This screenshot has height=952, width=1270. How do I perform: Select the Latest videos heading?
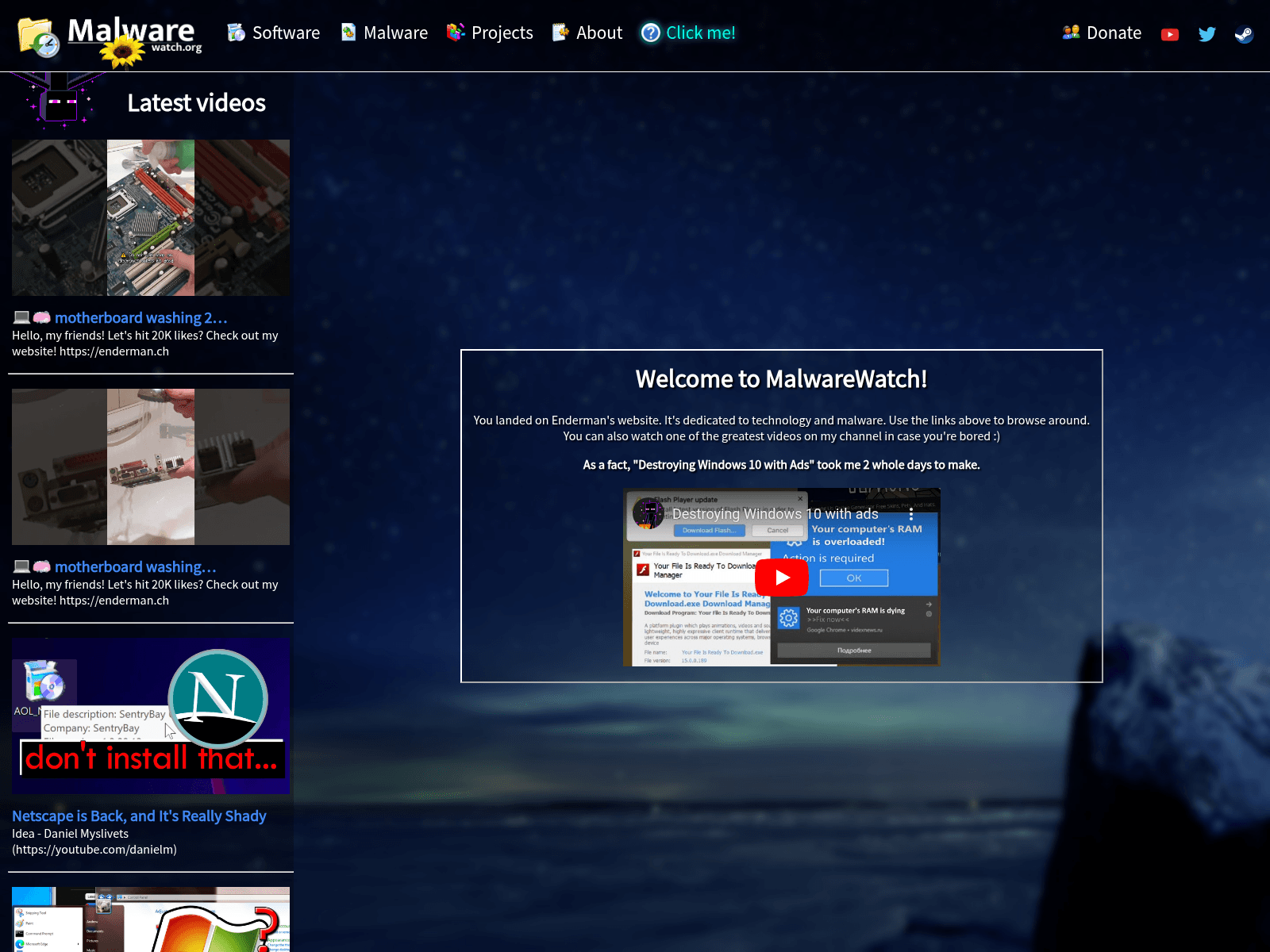click(196, 102)
